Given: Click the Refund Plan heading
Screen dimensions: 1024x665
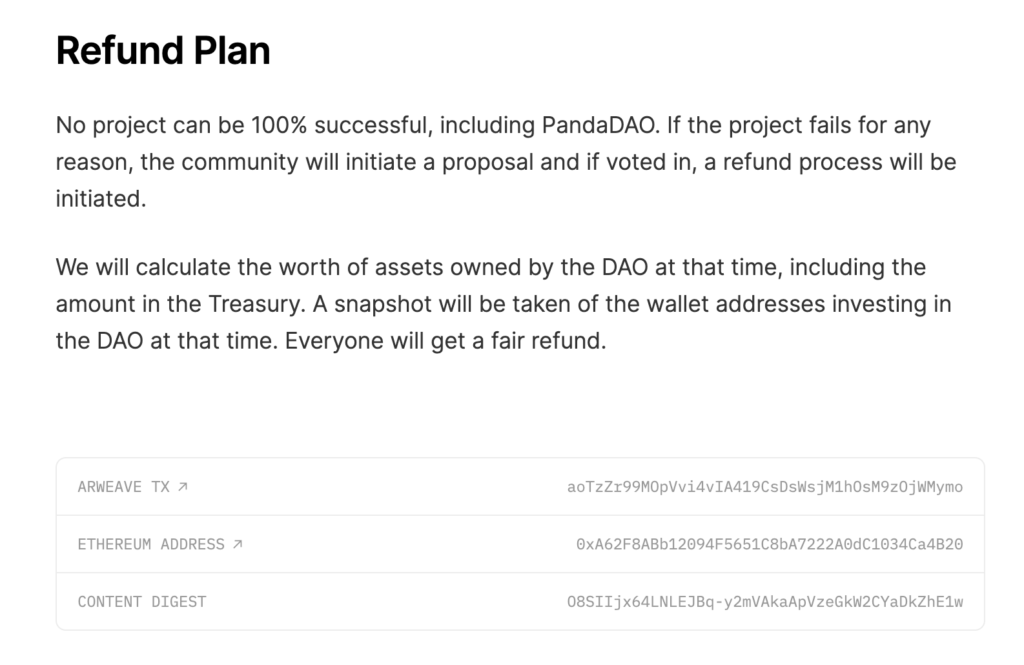Looking at the screenshot, I should (163, 50).
